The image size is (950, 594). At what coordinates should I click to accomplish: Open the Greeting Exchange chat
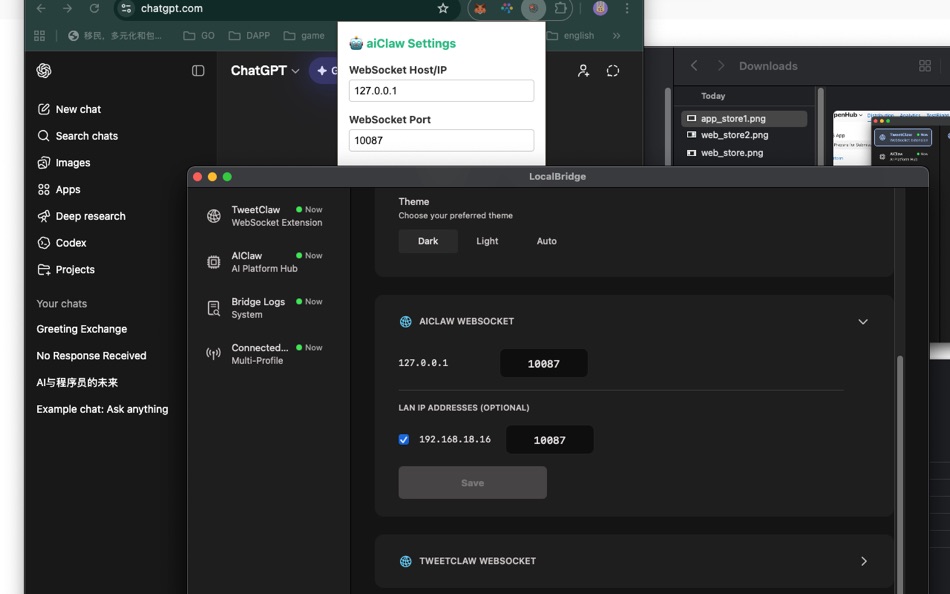point(82,329)
